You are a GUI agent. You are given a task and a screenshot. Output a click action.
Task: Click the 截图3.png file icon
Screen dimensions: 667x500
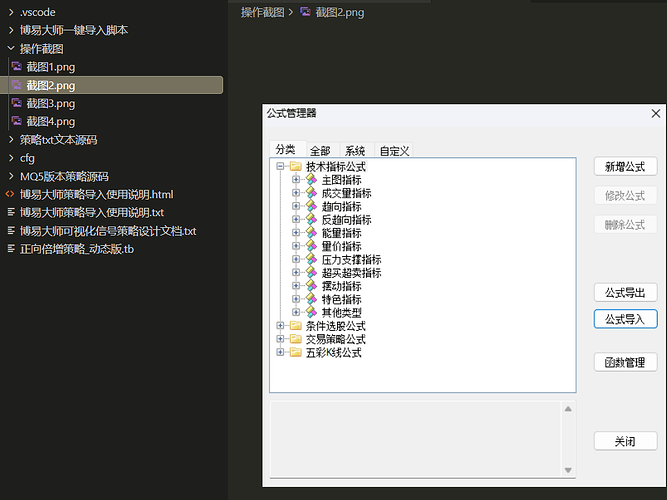(17, 103)
